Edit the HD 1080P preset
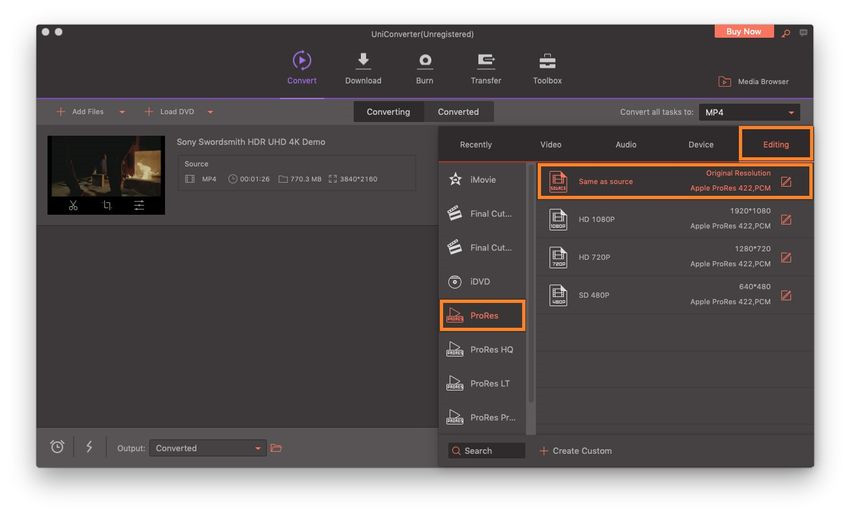The width and height of the screenshot is (850, 516). [786, 220]
